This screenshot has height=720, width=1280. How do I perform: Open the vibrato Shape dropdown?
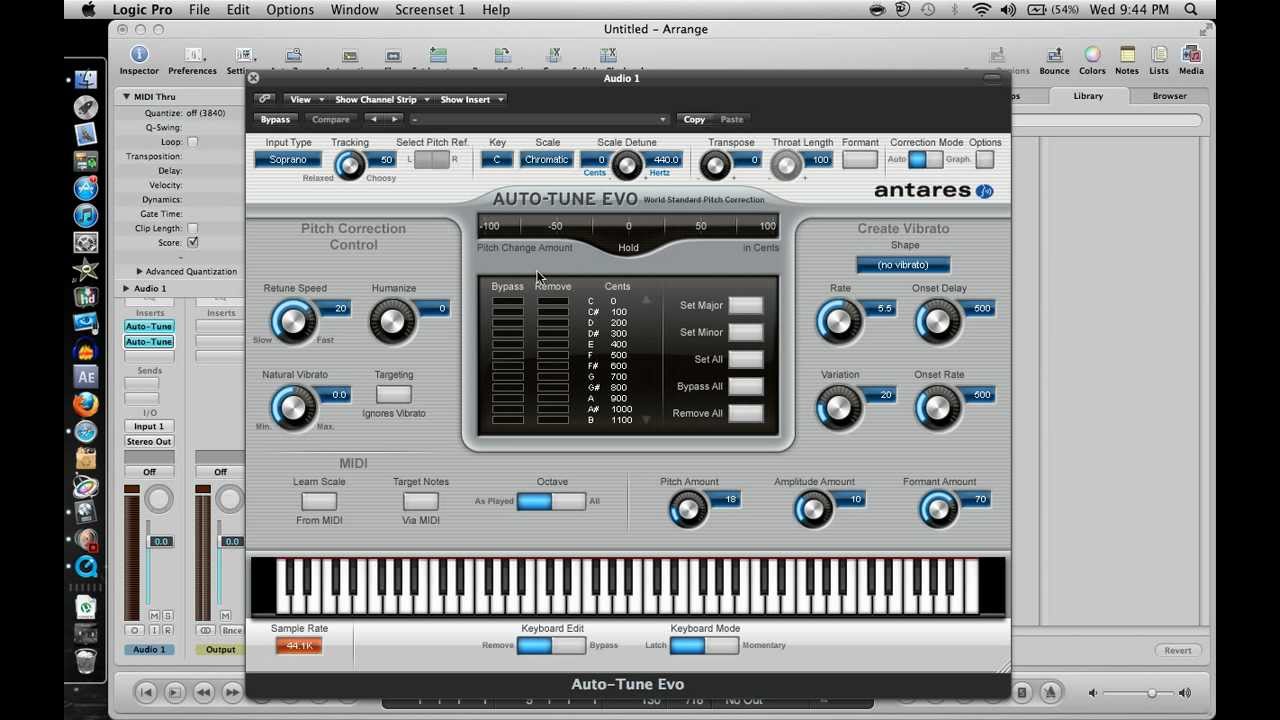903,265
